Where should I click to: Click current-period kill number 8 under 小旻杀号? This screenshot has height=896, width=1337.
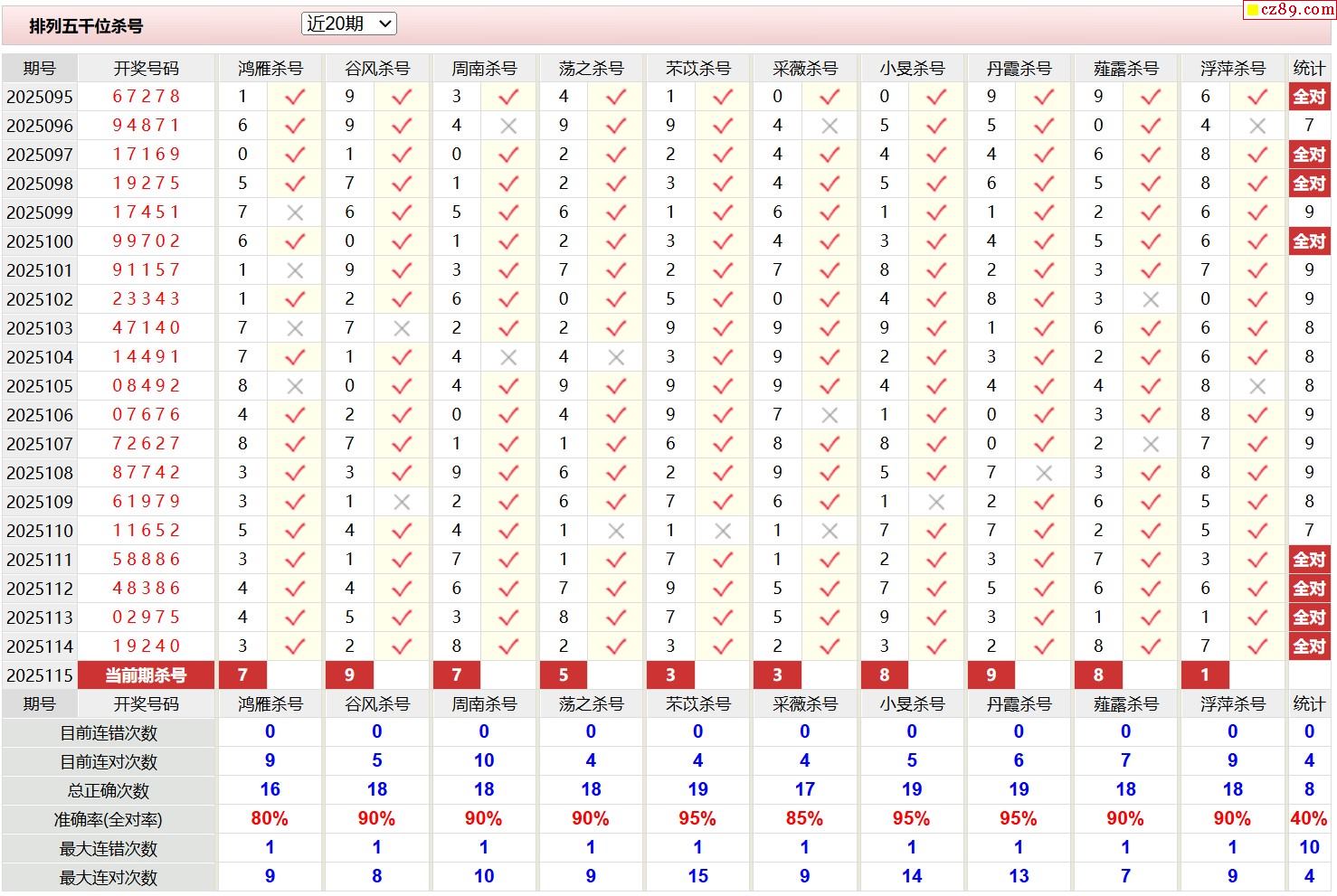click(x=885, y=675)
